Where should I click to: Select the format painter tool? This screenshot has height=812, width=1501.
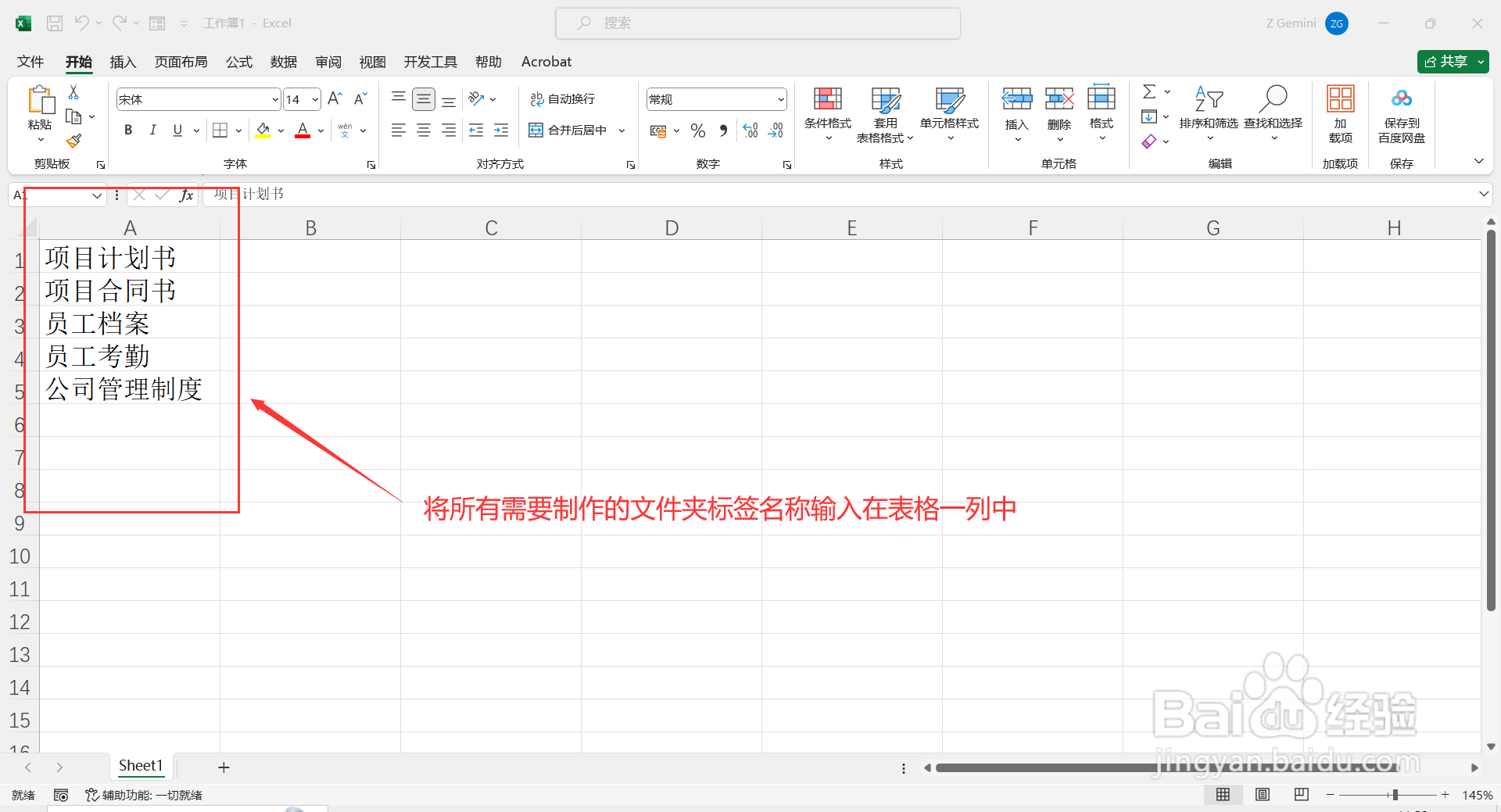coord(73,141)
